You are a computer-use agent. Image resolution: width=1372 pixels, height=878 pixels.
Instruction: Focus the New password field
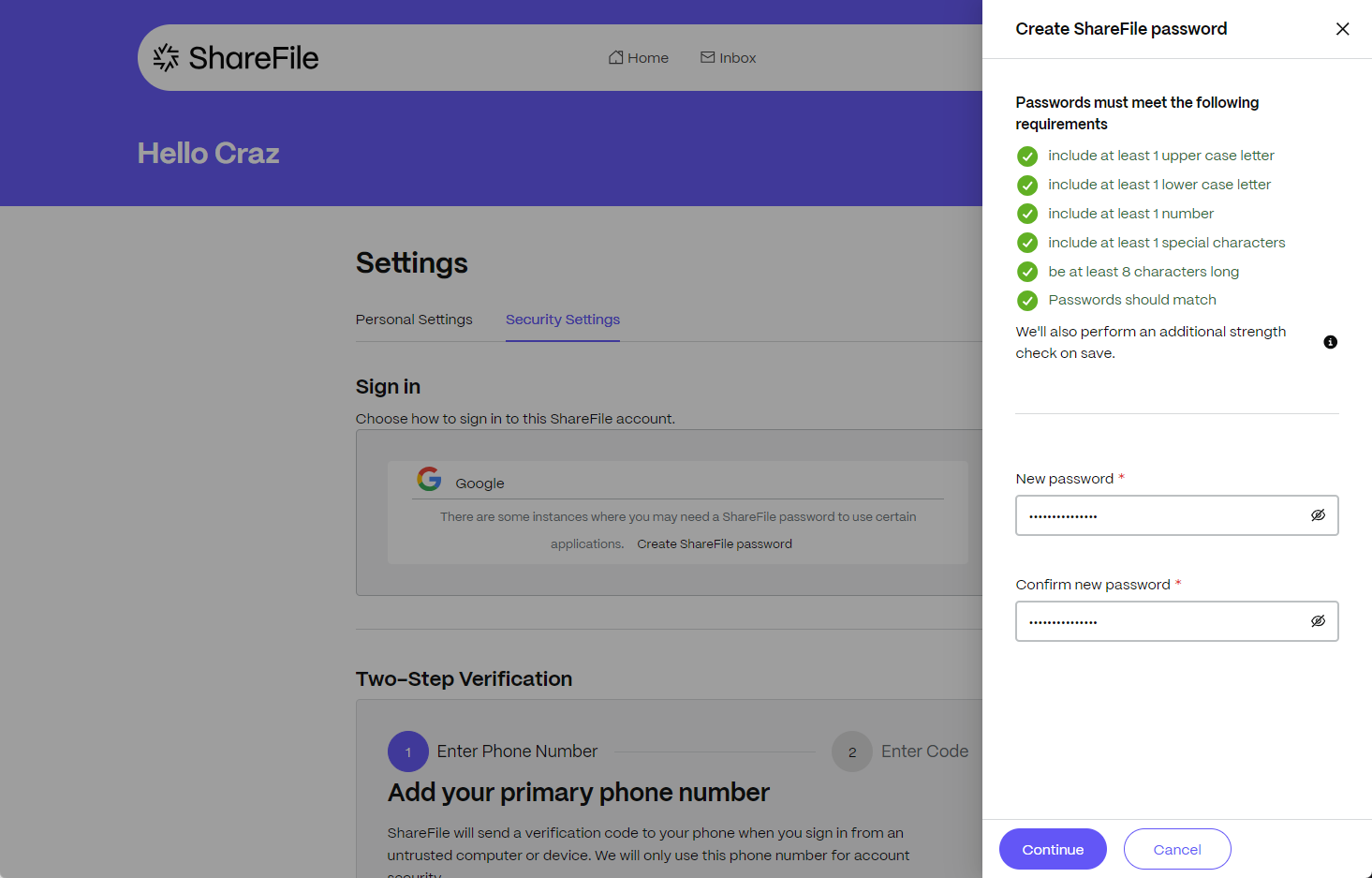click(x=1161, y=515)
